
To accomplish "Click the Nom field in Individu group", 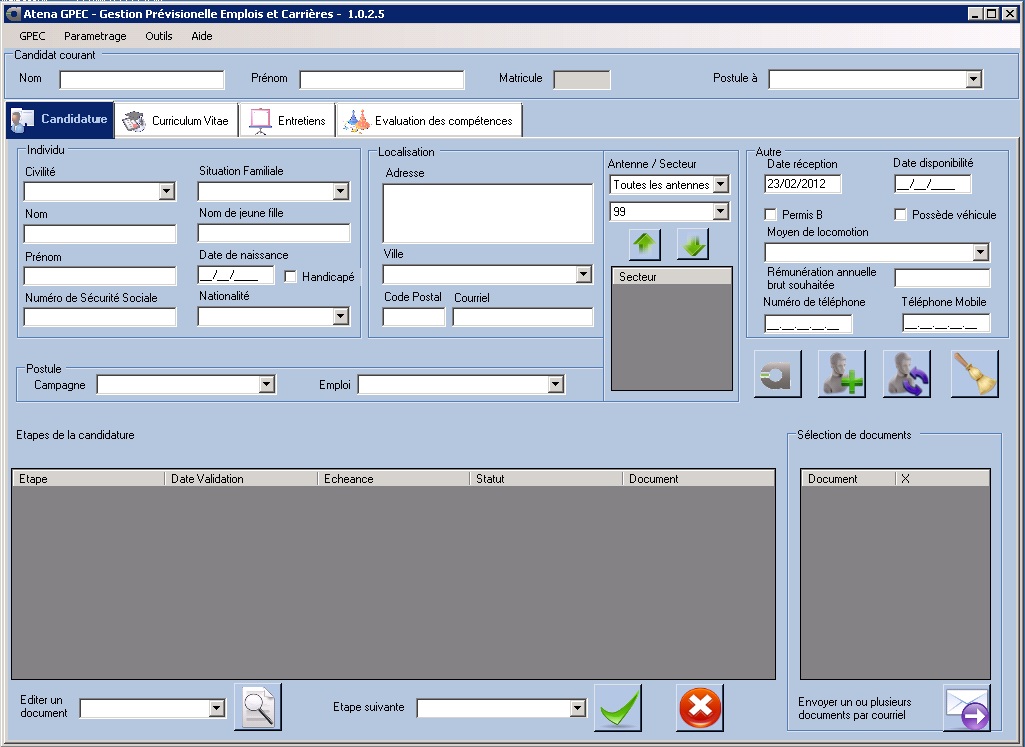I will tap(100, 234).
